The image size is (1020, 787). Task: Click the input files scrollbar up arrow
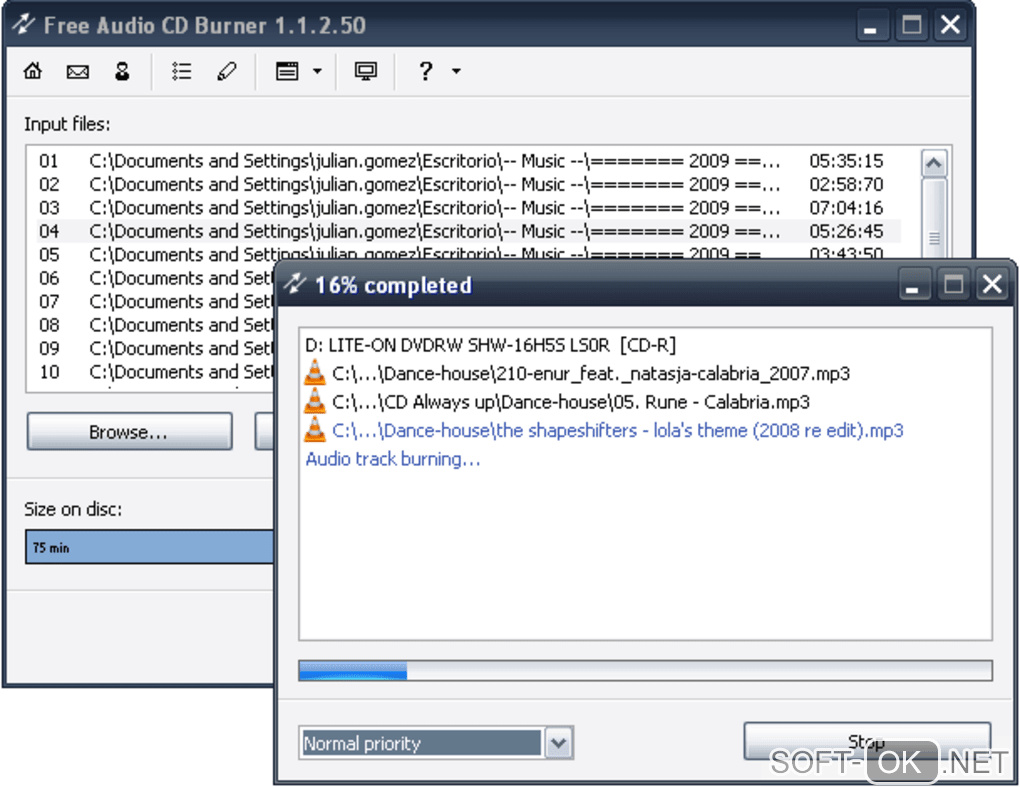point(933,163)
